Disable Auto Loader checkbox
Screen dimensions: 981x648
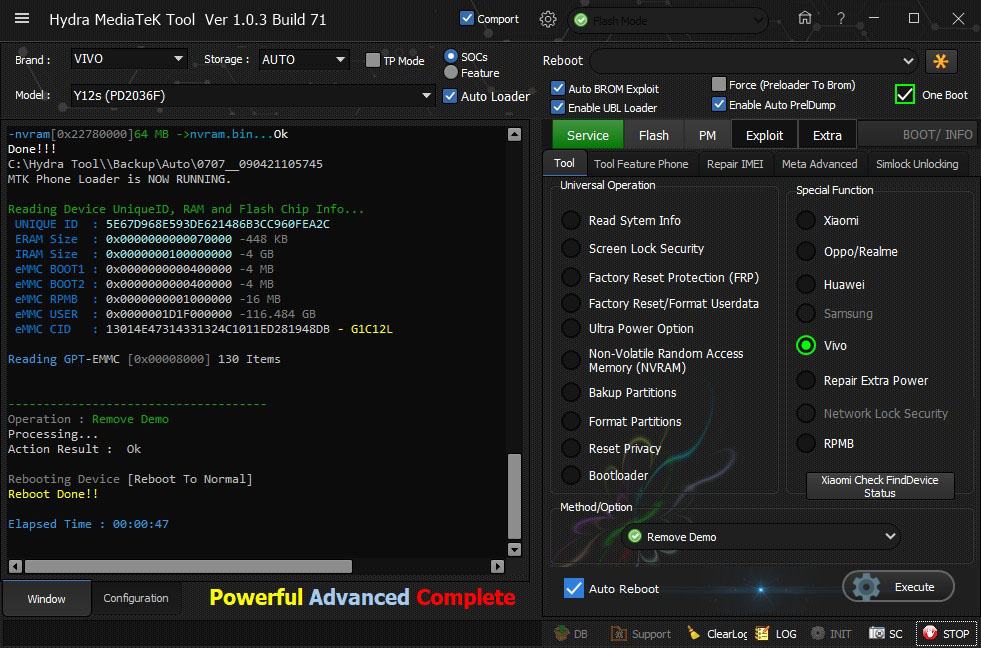(x=450, y=96)
